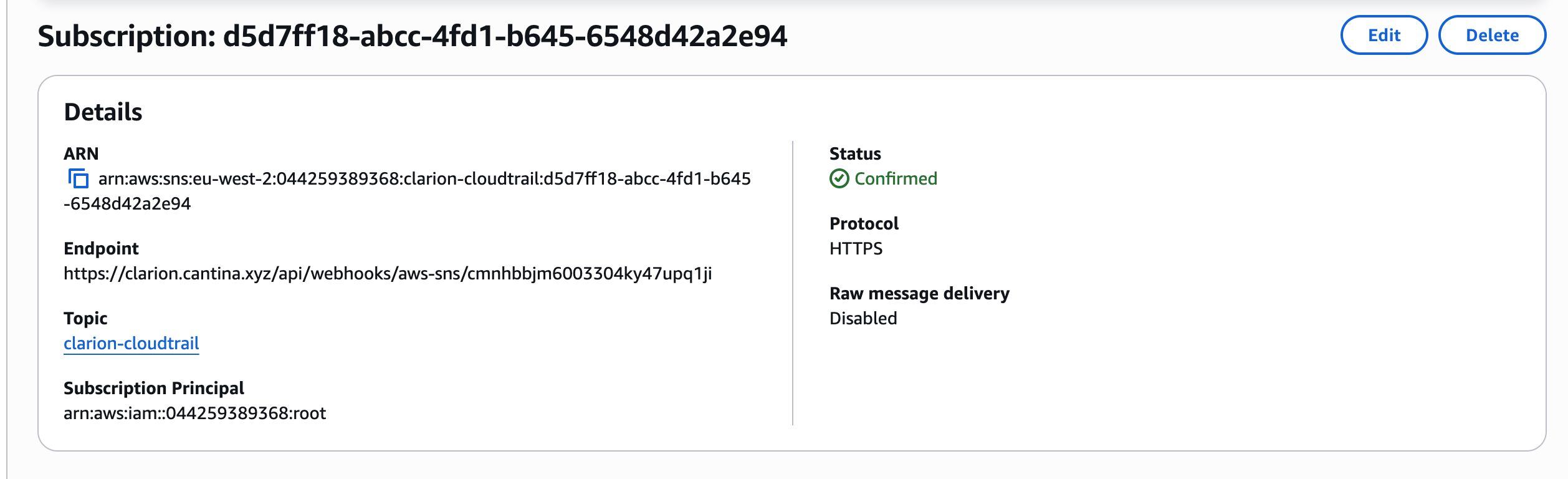Select the Subscription Principal root ARN value
The height and width of the screenshot is (479, 1568).
tap(195, 413)
